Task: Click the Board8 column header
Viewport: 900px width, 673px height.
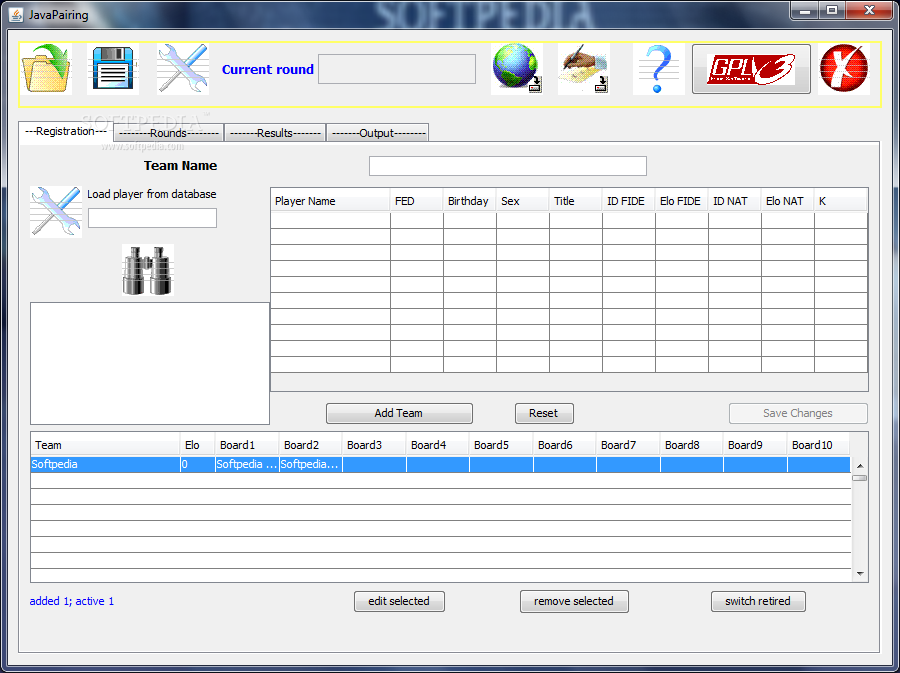Action: (692, 445)
